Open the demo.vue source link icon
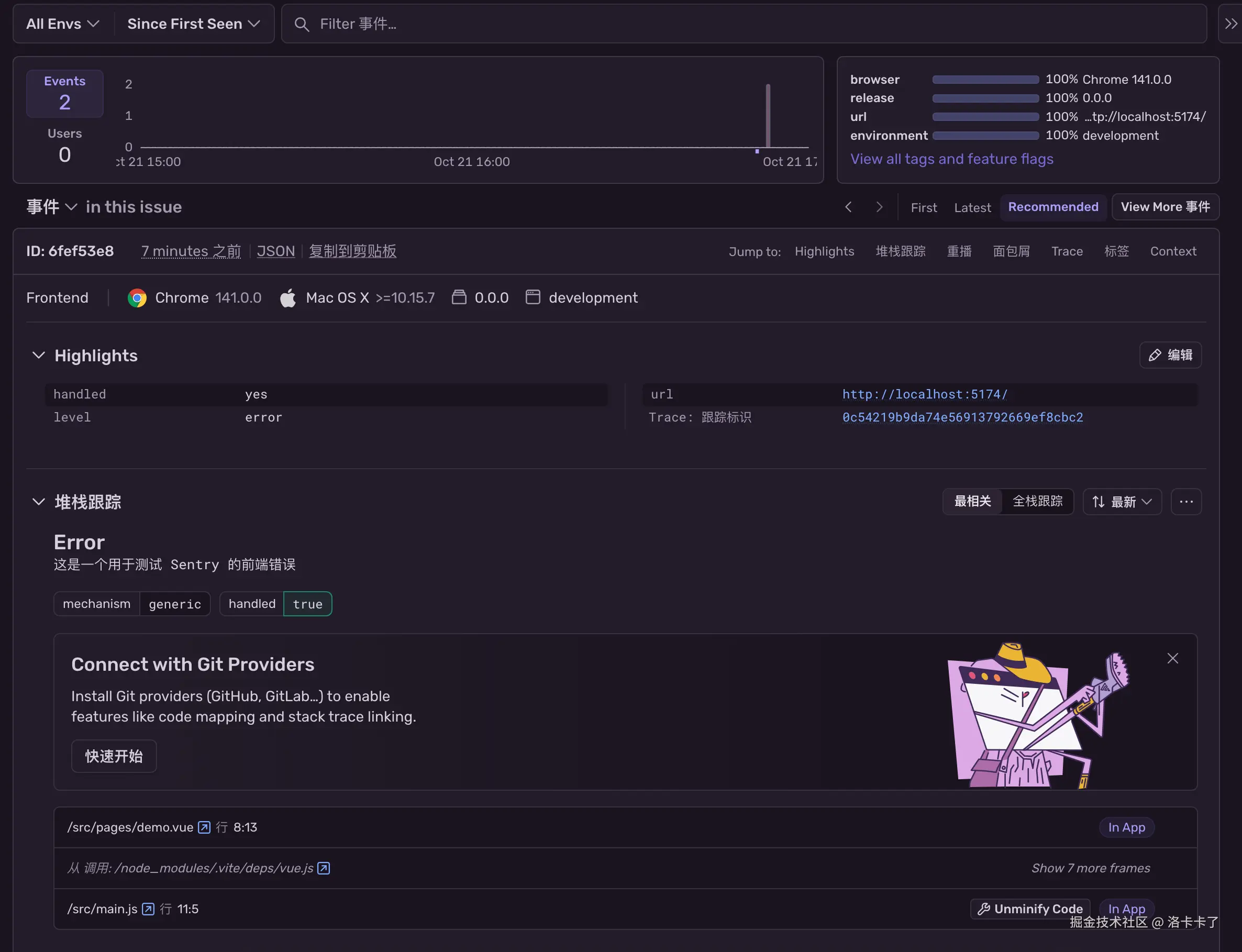Image resolution: width=1242 pixels, height=952 pixels. 204,827
